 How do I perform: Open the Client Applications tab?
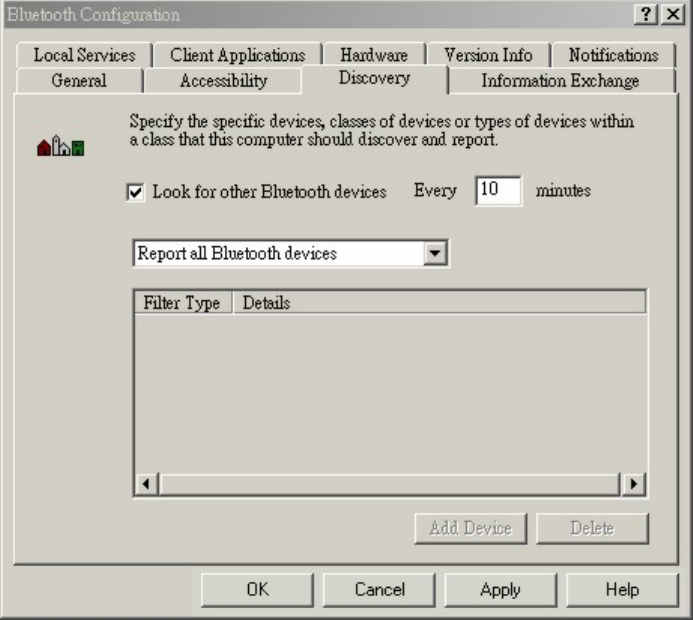238,55
